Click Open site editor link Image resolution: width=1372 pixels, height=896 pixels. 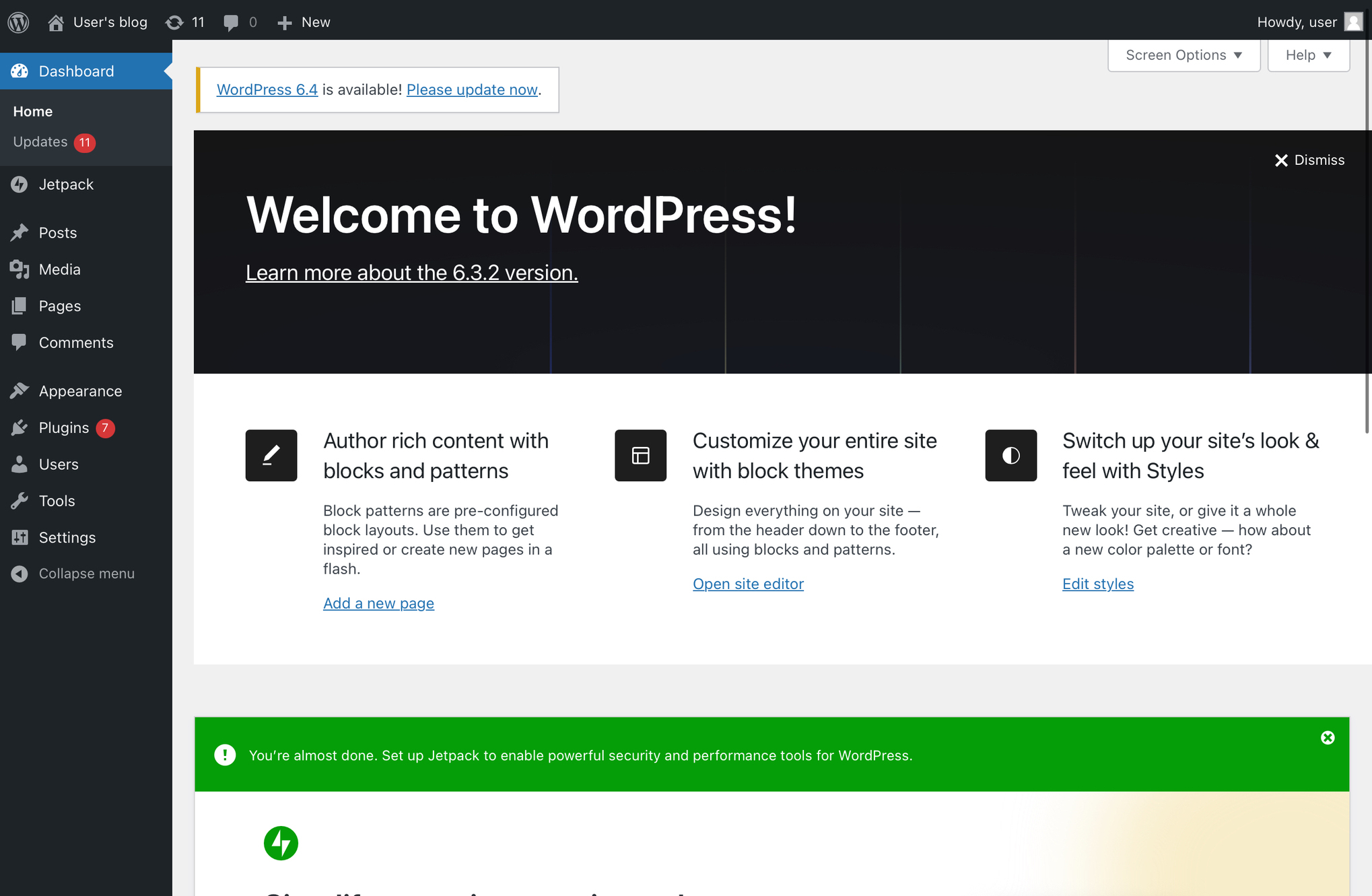(x=748, y=584)
